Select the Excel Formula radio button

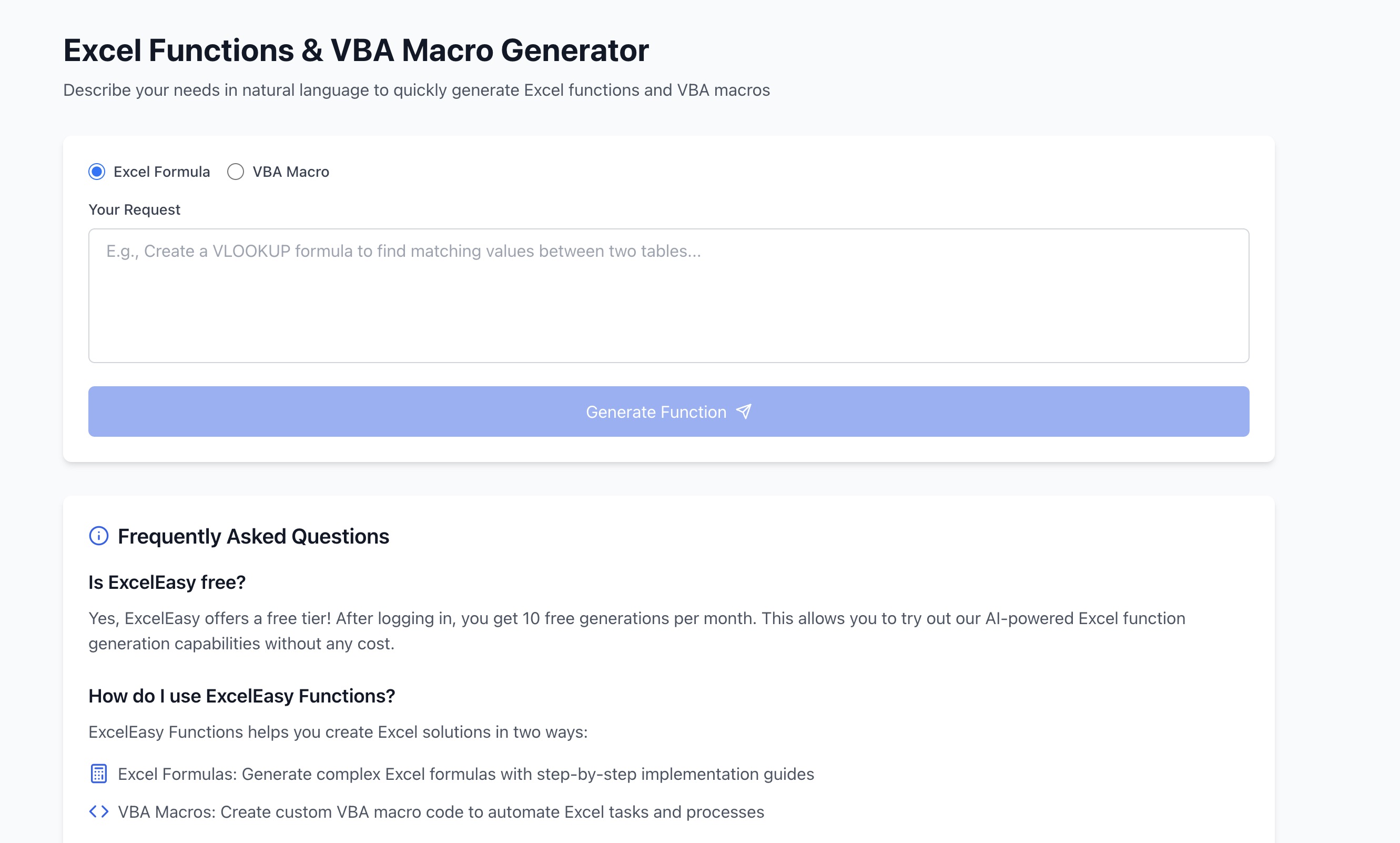click(97, 172)
